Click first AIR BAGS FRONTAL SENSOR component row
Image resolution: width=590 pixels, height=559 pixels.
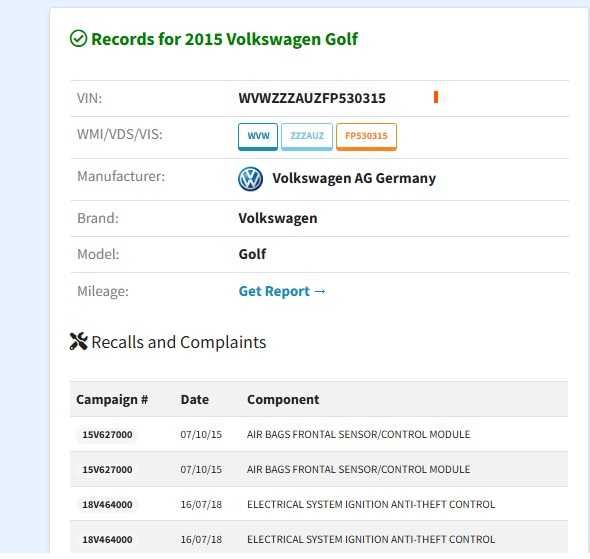(359, 434)
